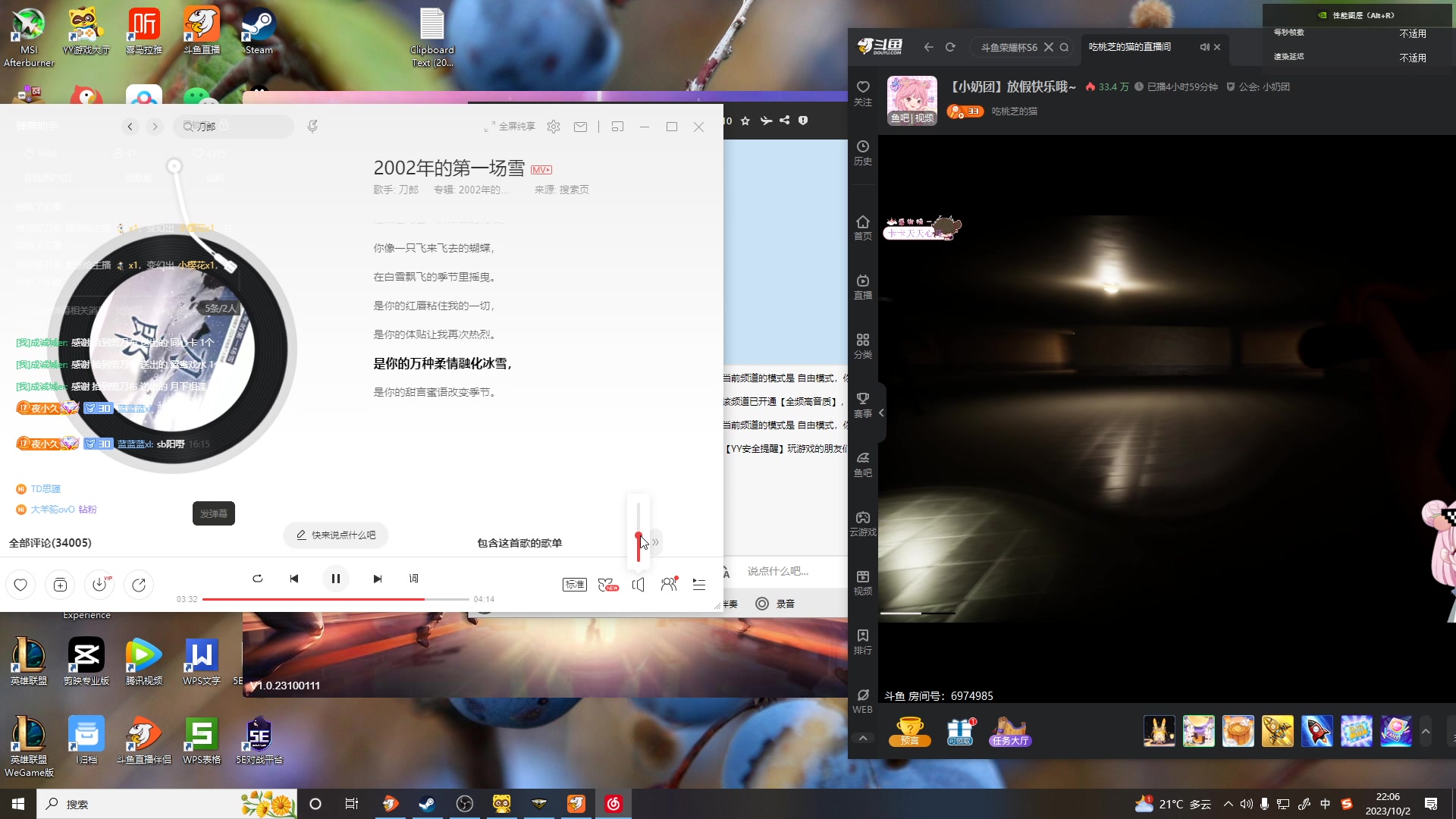Image resolution: width=1456 pixels, height=819 pixels.
Task: Open the play queue list icon
Action: pos(699,585)
